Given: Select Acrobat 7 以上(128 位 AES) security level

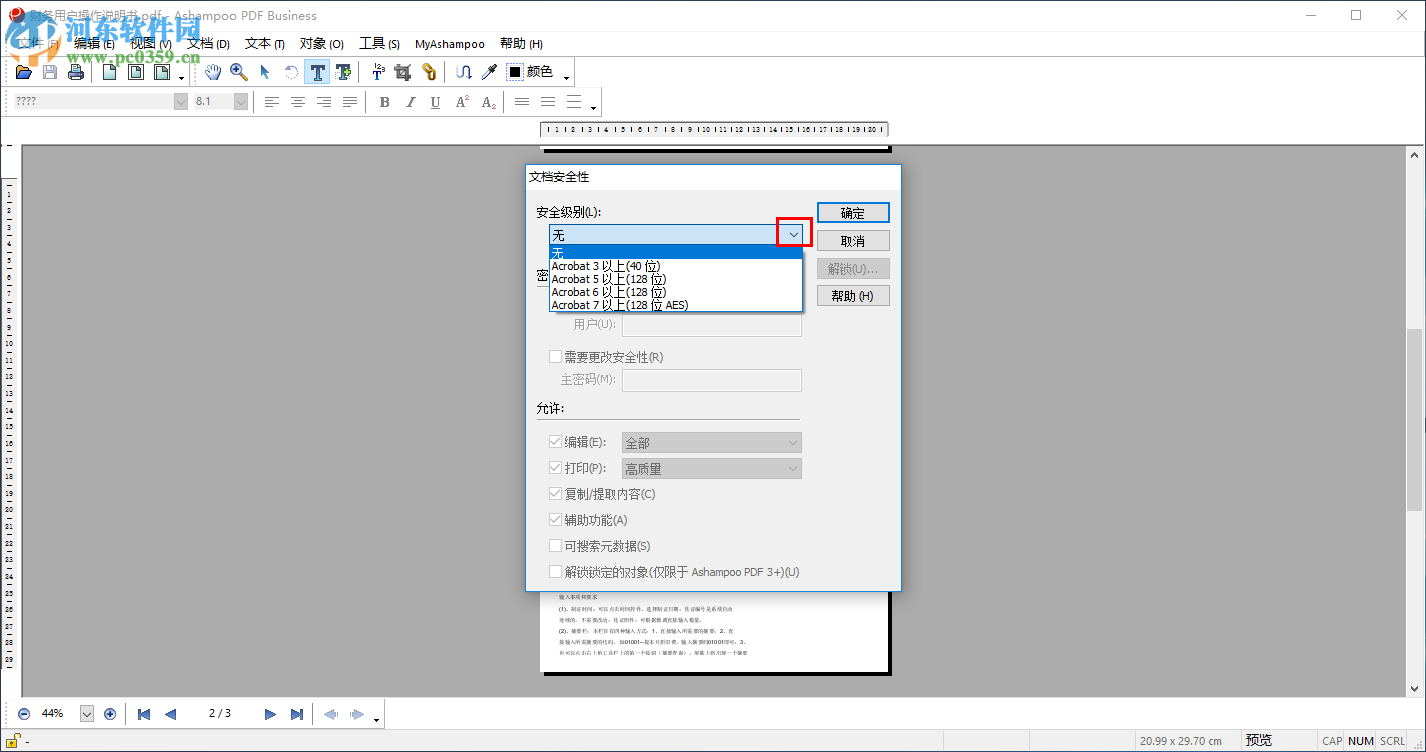Looking at the screenshot, I should 617,304.
